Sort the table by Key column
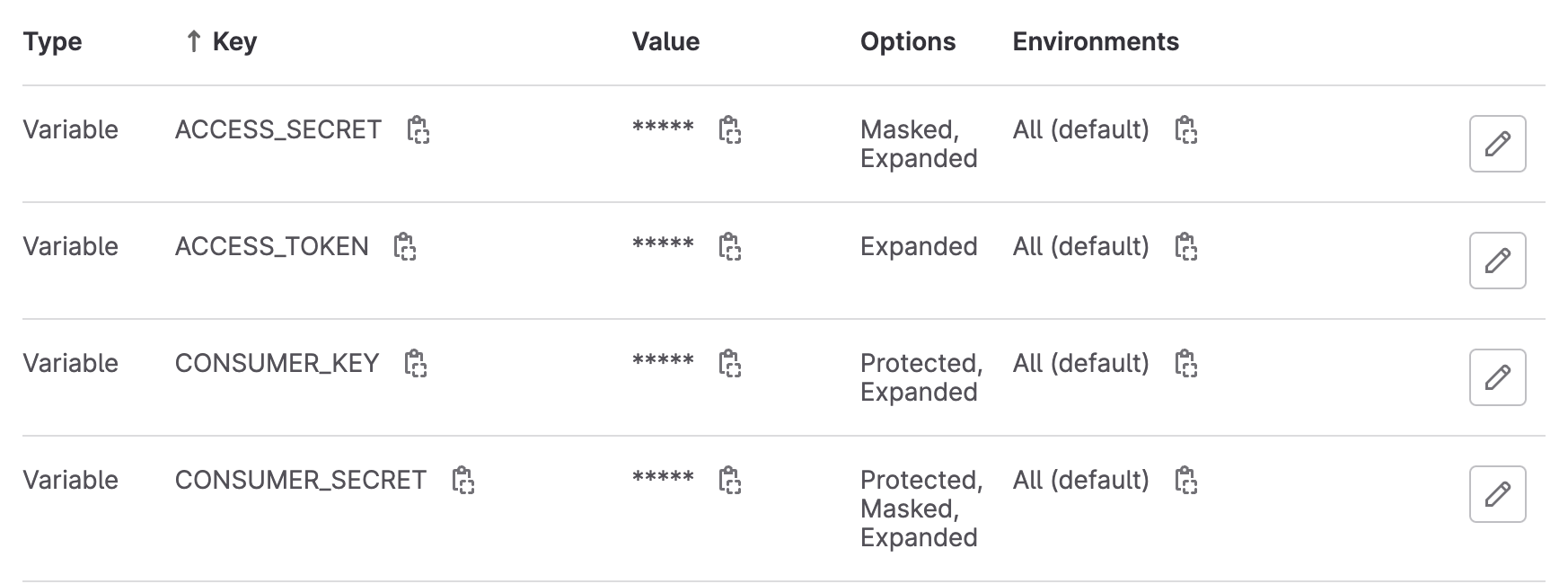Screen dimensions: 1568x584 click(x=234, y=41)
